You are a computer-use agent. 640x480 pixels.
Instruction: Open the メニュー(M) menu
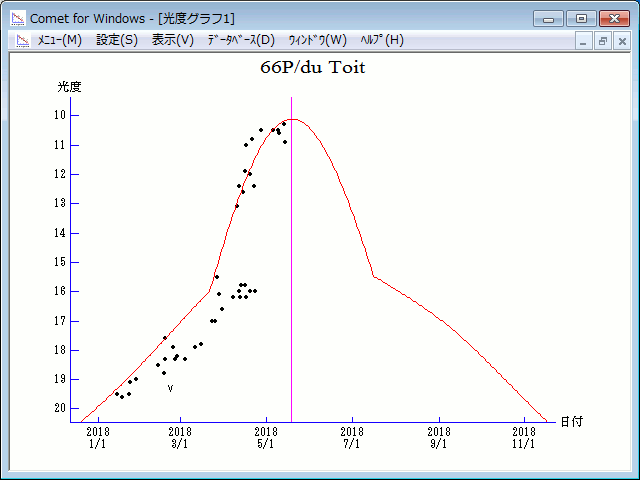pos(59,40)
